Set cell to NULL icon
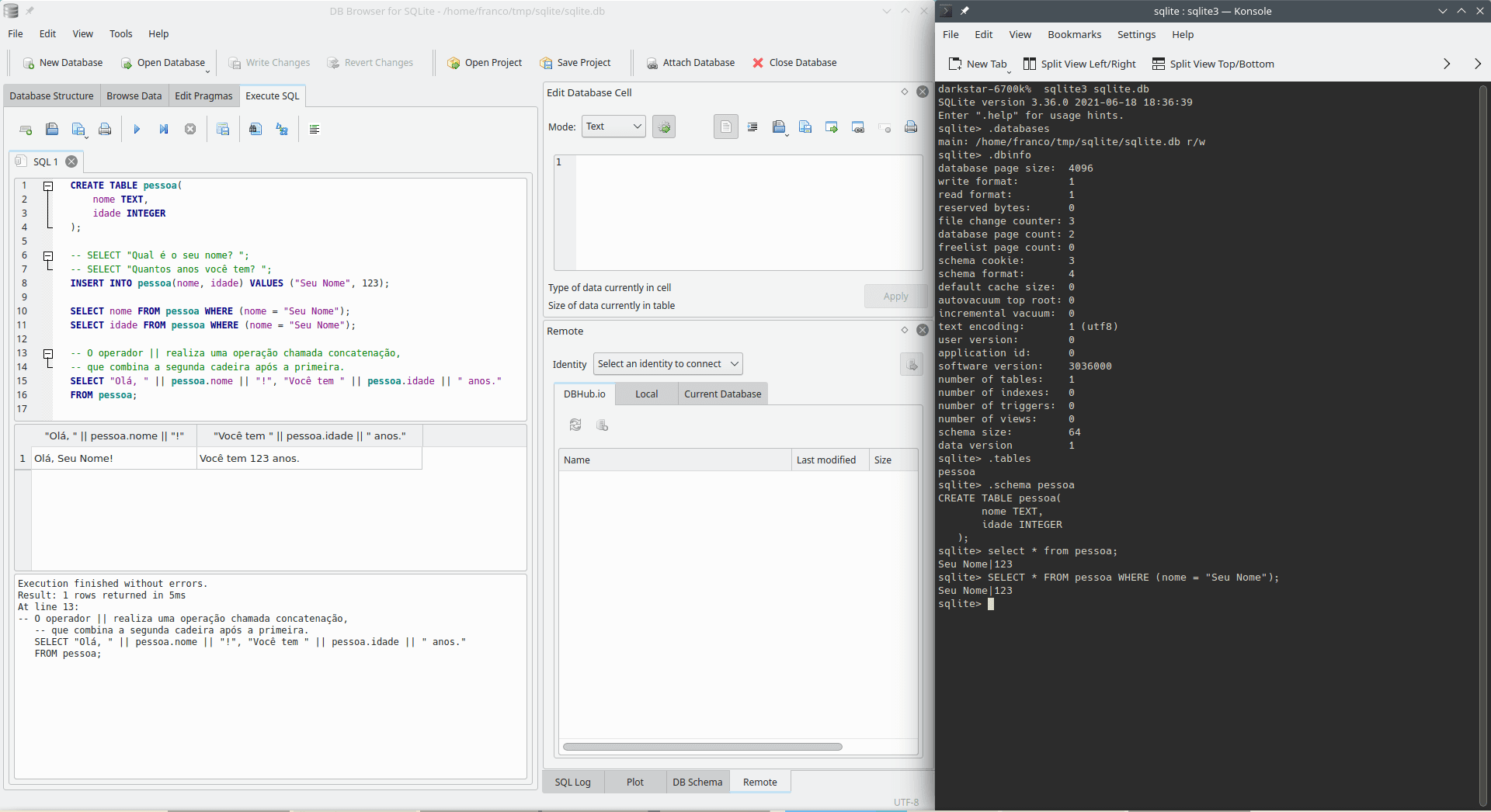 [x=885, y=127]
